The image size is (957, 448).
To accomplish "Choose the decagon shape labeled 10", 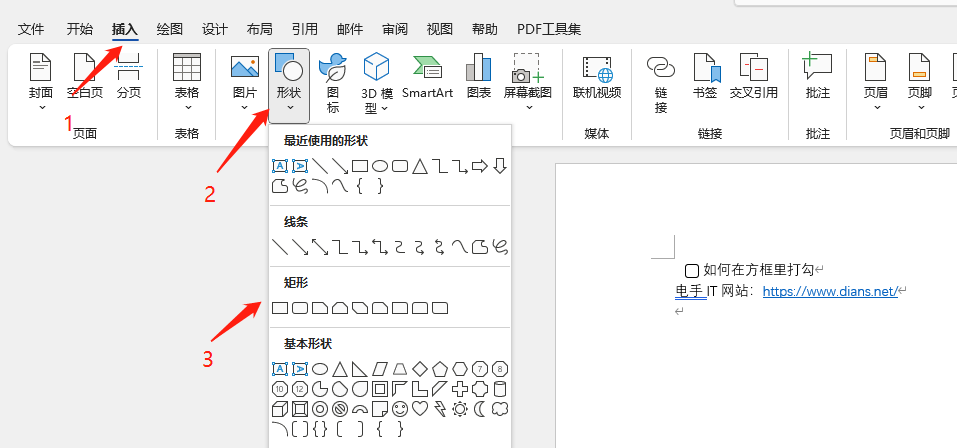I will click(x=280, y=389).
